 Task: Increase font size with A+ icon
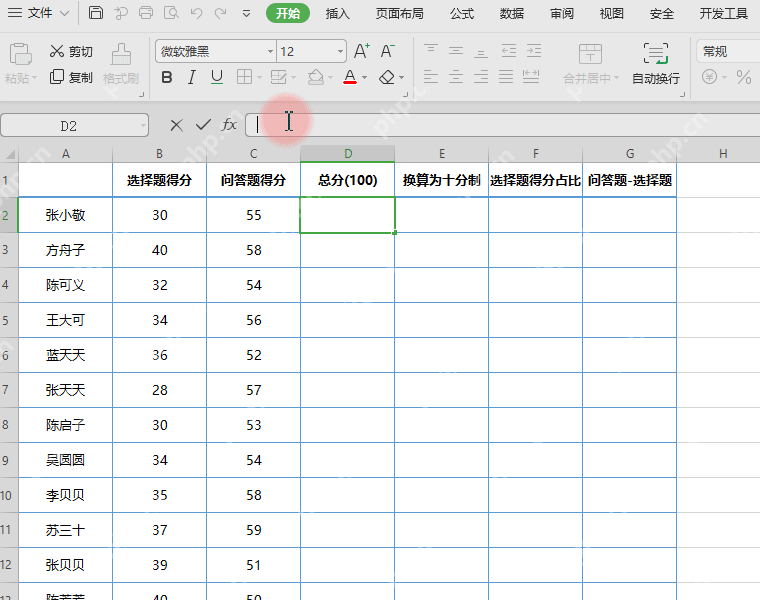point(362,51)
